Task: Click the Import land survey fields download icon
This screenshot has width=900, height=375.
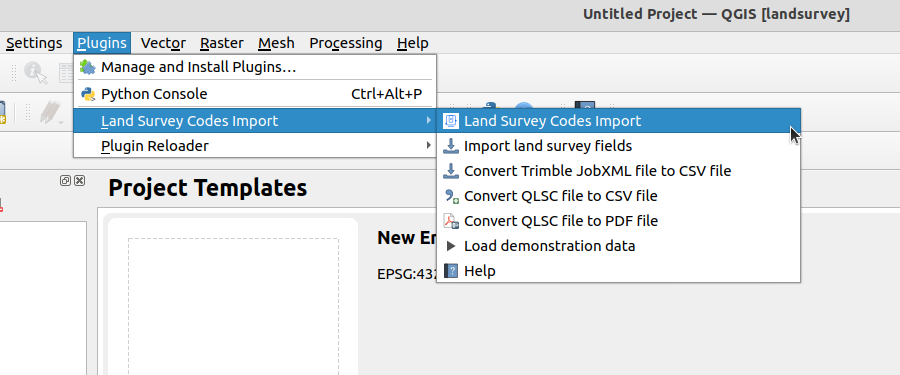Action: click(x=451, y=146)
